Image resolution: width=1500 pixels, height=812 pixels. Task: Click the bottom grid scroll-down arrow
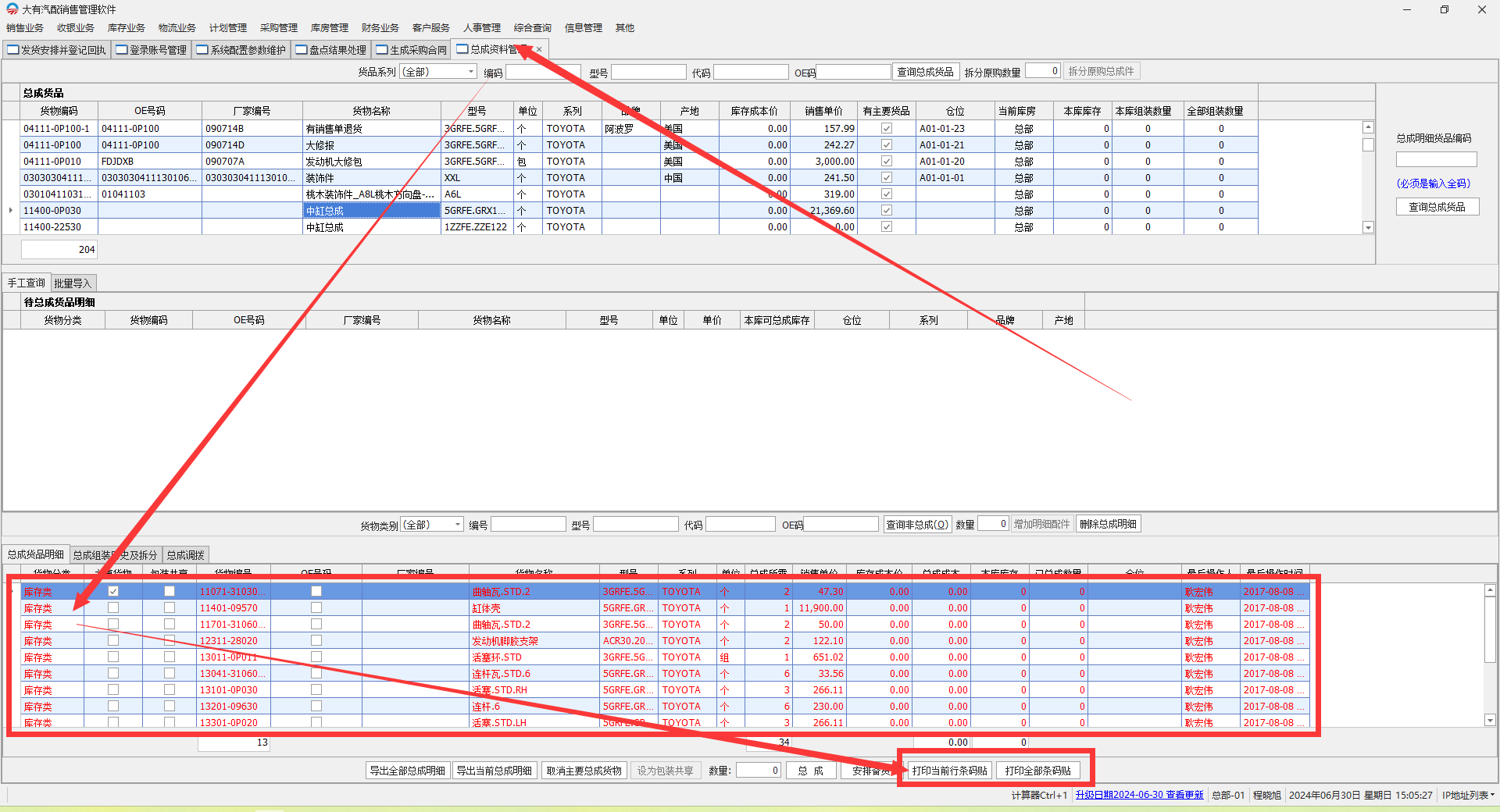click(x=1490, y=721)
